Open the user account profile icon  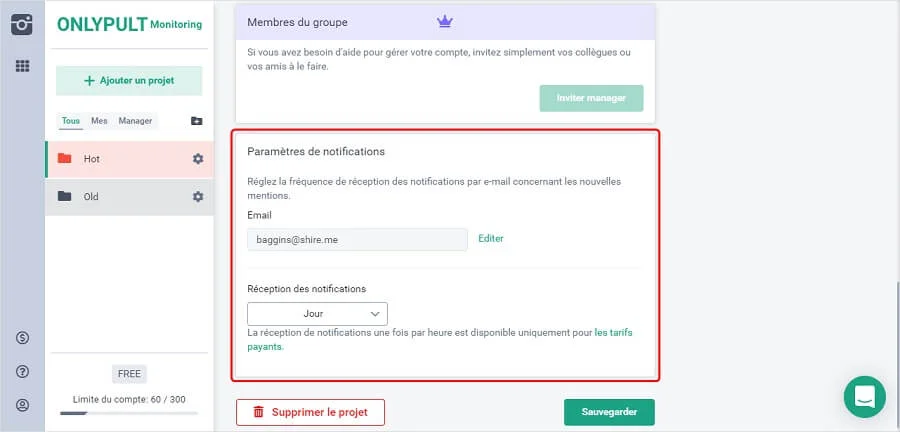(22, 405)
